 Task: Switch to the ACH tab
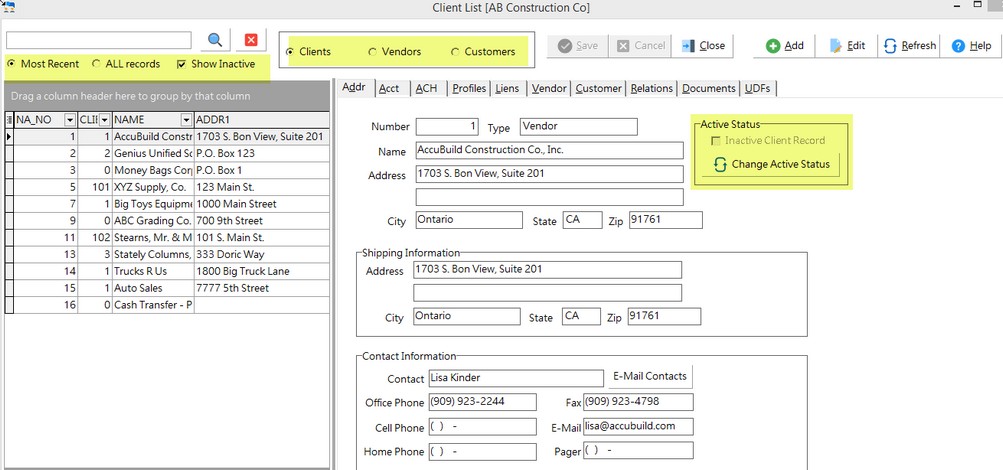(x=427, y=88)
